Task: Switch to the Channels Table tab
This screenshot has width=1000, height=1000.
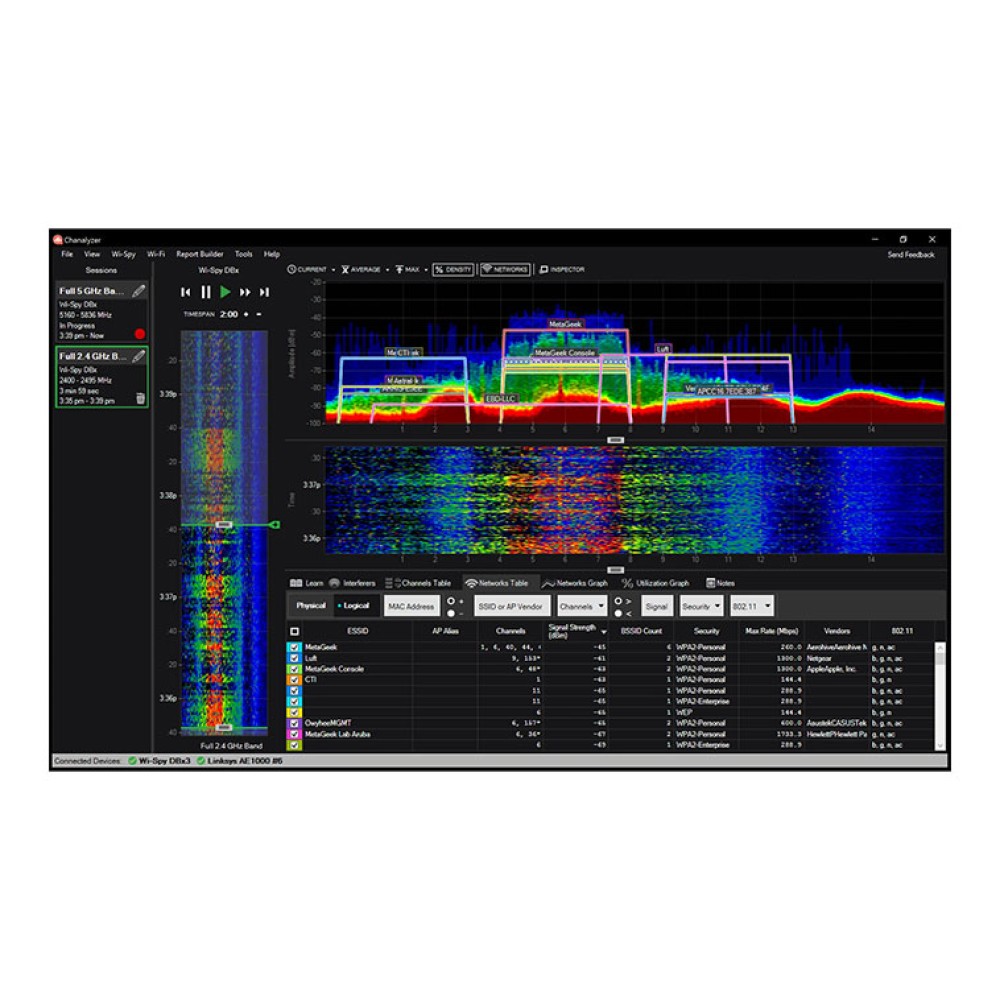Action: [x=418, y=584]
